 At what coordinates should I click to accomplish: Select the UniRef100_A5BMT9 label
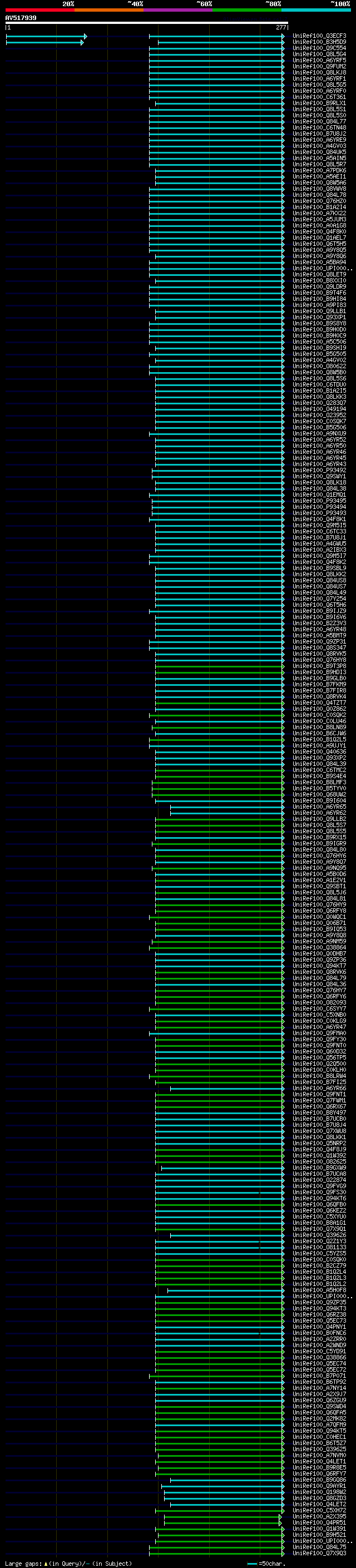(x=319, y=635)
